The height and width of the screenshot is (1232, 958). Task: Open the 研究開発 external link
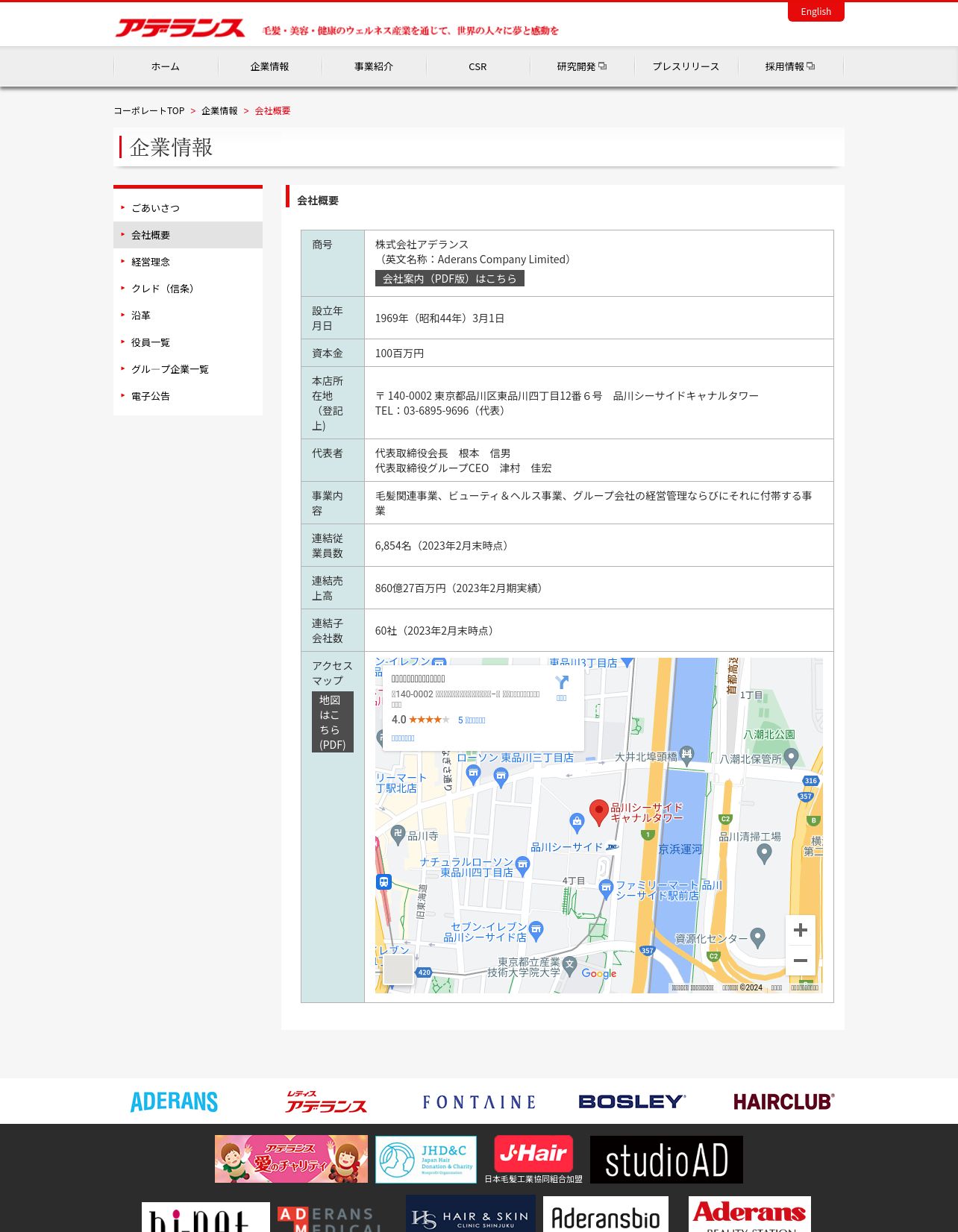click(582, 66)
